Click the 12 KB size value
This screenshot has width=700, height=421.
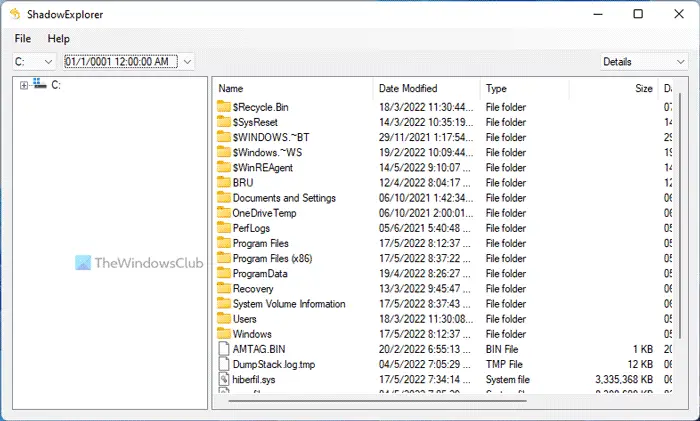pos(640,365)
